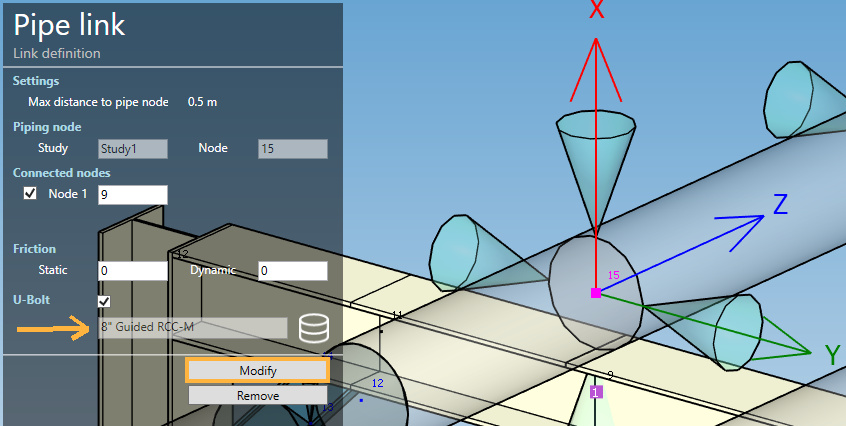Click the blue Z axis arrowhead
This screenshot has height=426, width=846.
[753, 219]
